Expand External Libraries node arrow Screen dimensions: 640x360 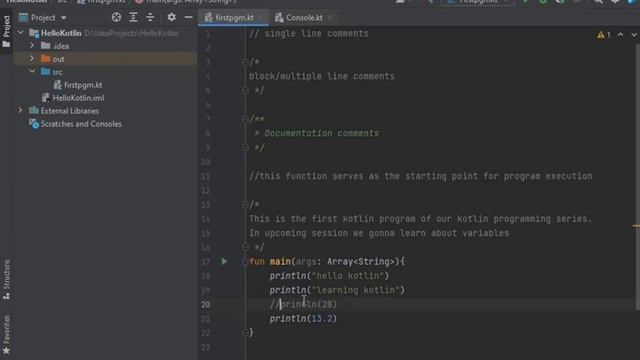20,110
